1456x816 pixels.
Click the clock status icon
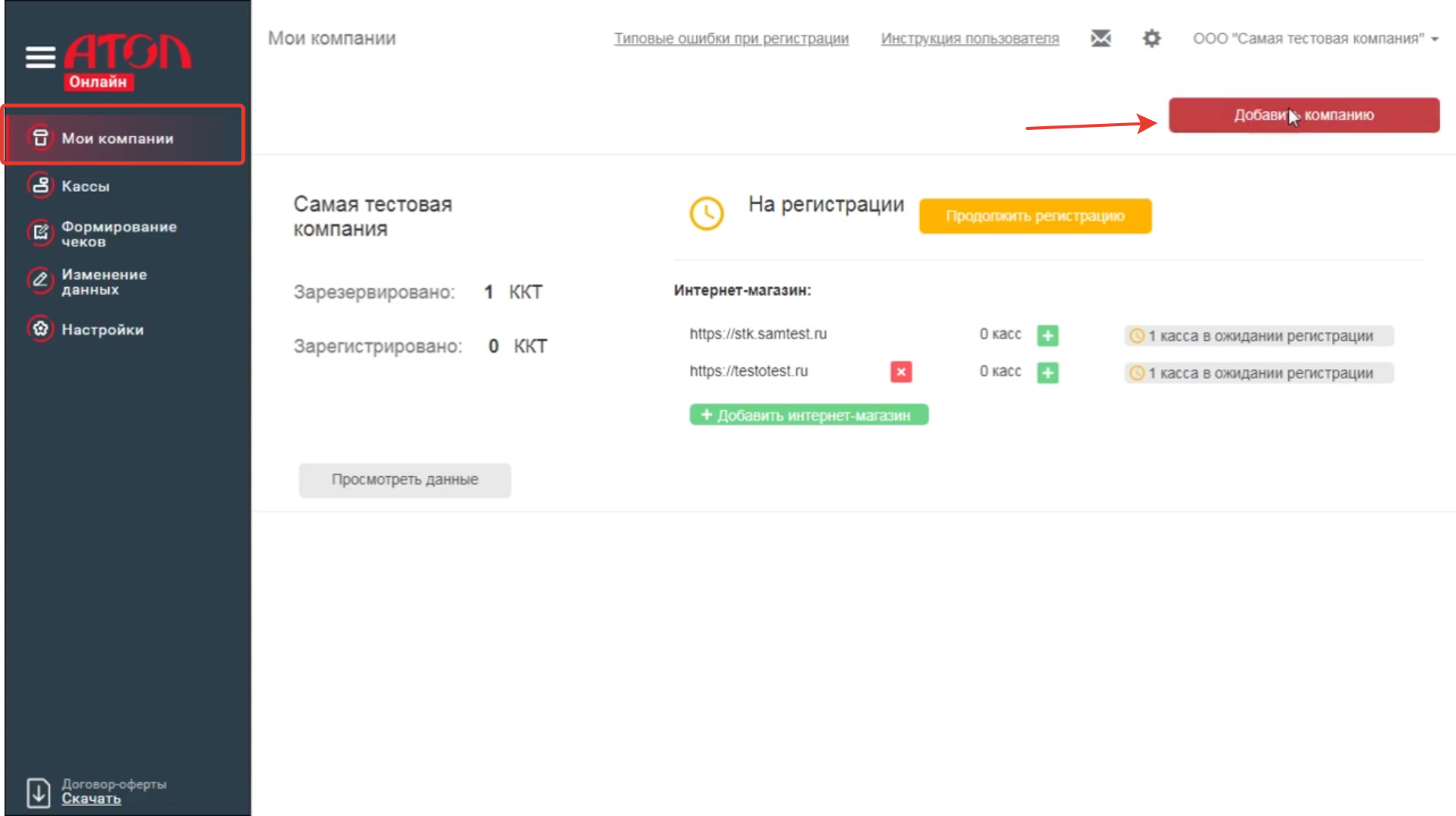coord(706,214)
